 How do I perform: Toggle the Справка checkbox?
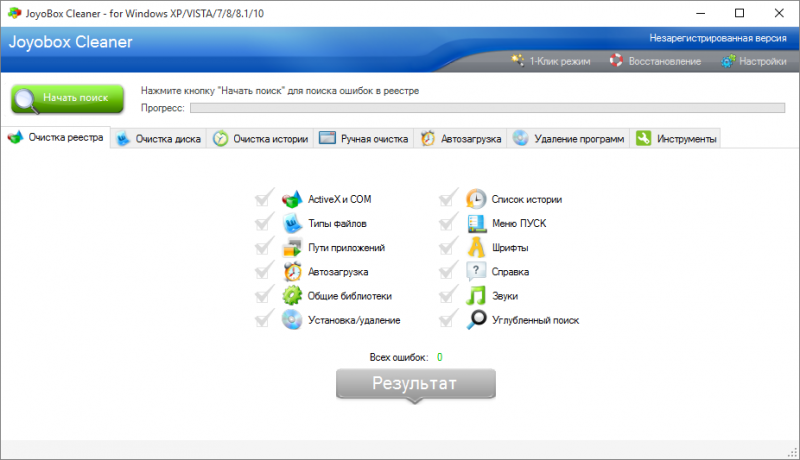(447, 270)
